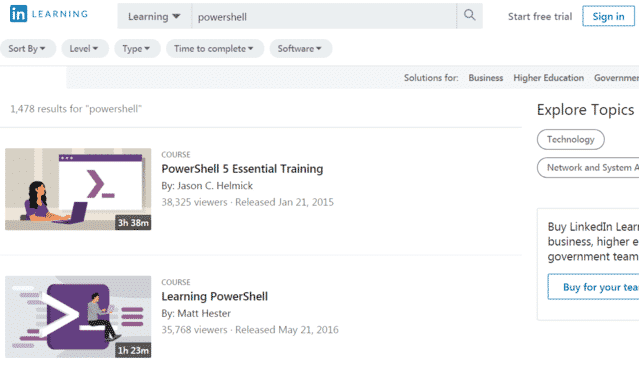This screenshot has width=639, height=366.
Task: Click the Business solutions link
Action: point(485,78)
